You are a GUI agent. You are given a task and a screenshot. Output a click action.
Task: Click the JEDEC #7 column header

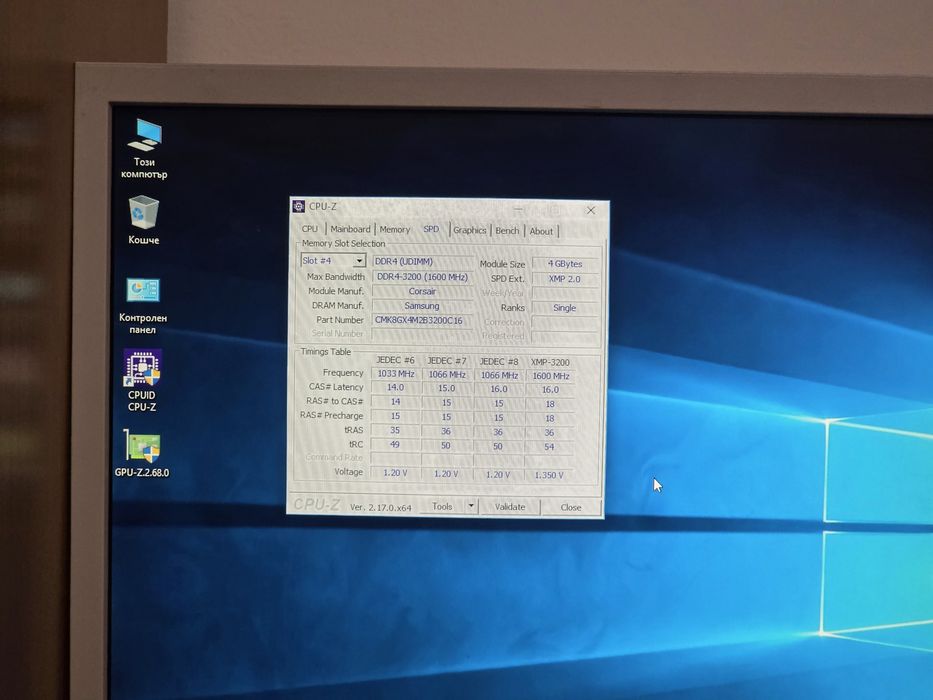(x=447, y=361)
